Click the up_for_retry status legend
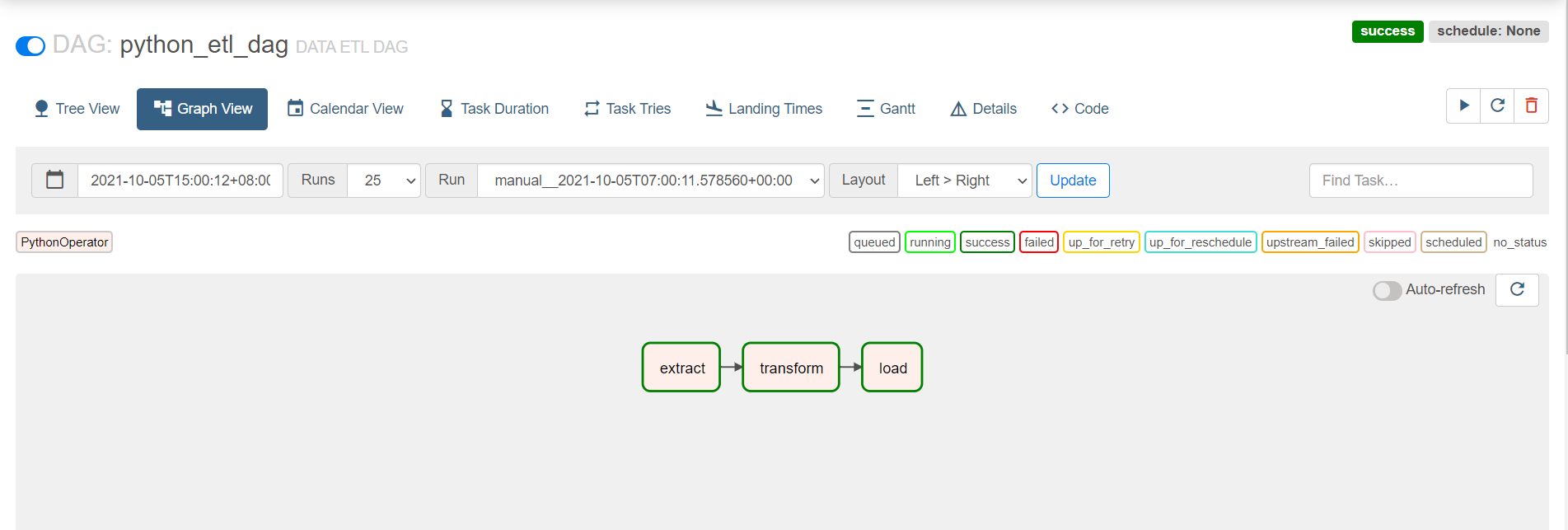 [1102, 242]
